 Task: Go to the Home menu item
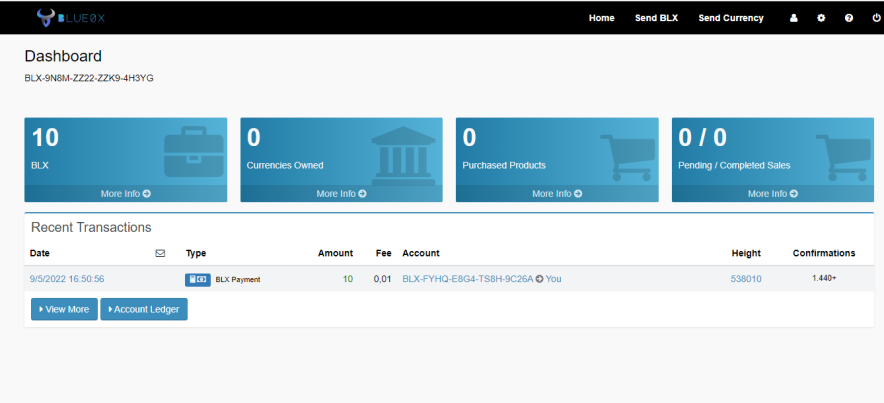click(602, 18)
